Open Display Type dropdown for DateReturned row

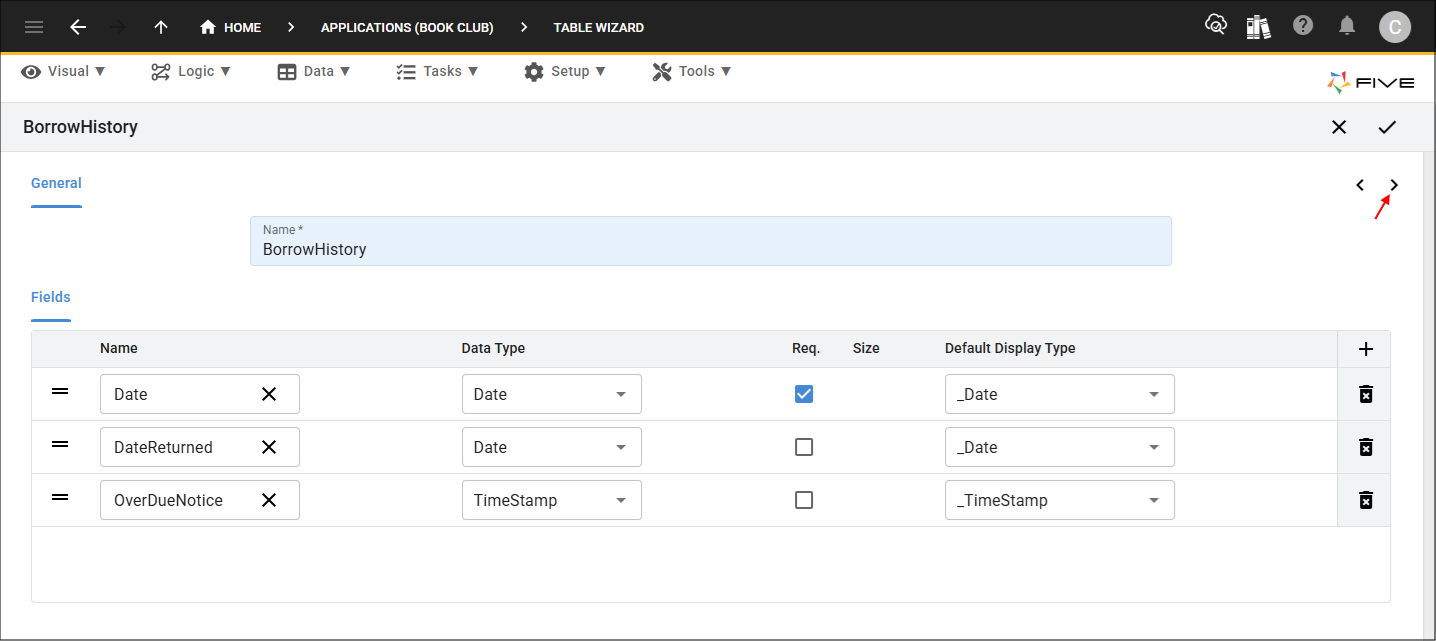pos(1059,447)
